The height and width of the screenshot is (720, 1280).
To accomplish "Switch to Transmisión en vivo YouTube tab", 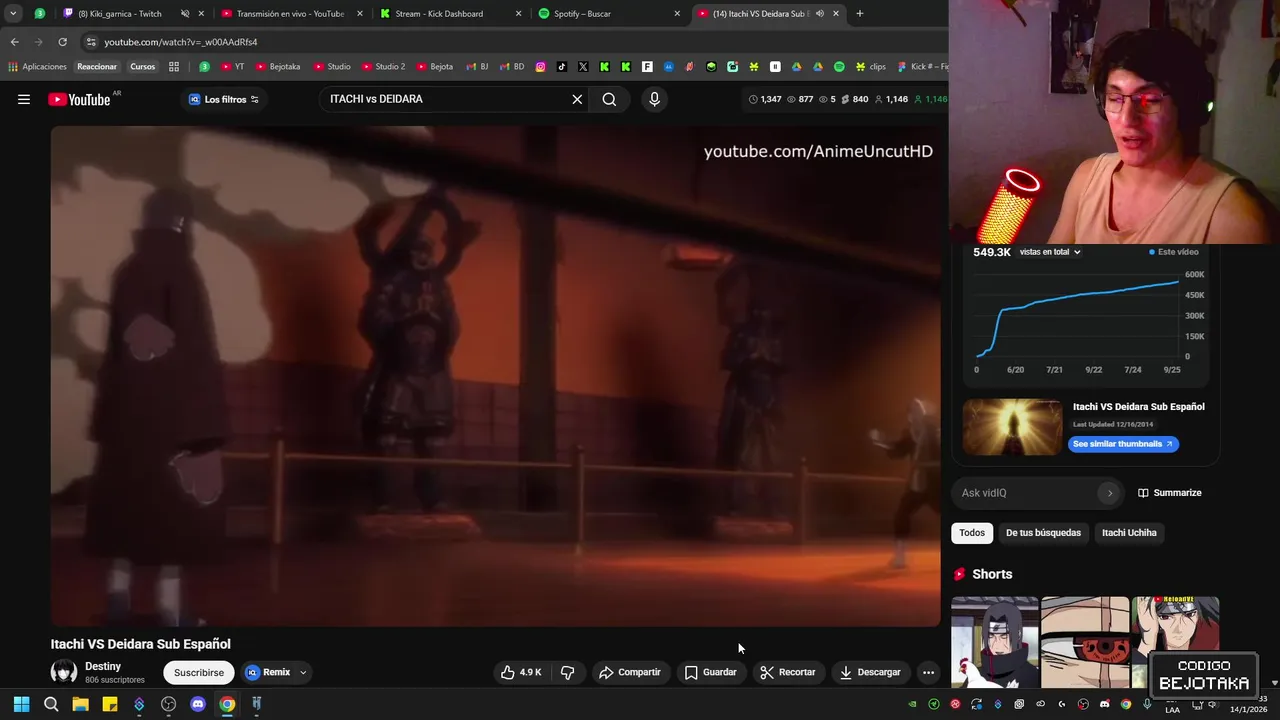I will (290, 14).
